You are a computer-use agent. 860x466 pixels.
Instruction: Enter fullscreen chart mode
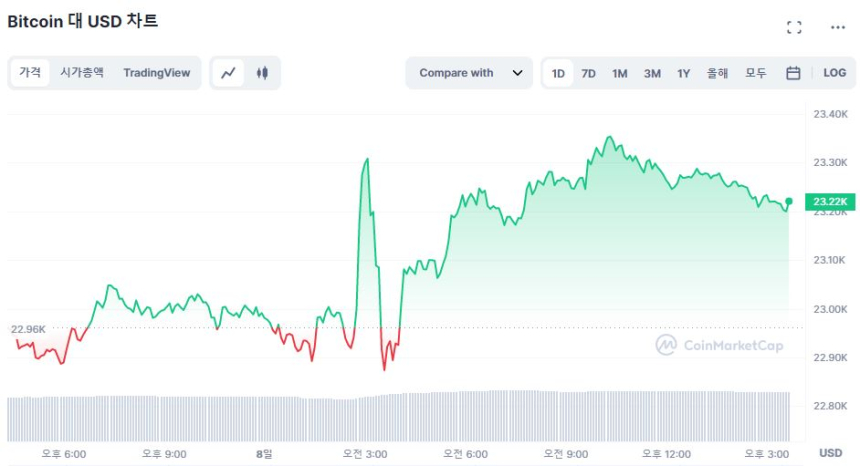[794, 27]
